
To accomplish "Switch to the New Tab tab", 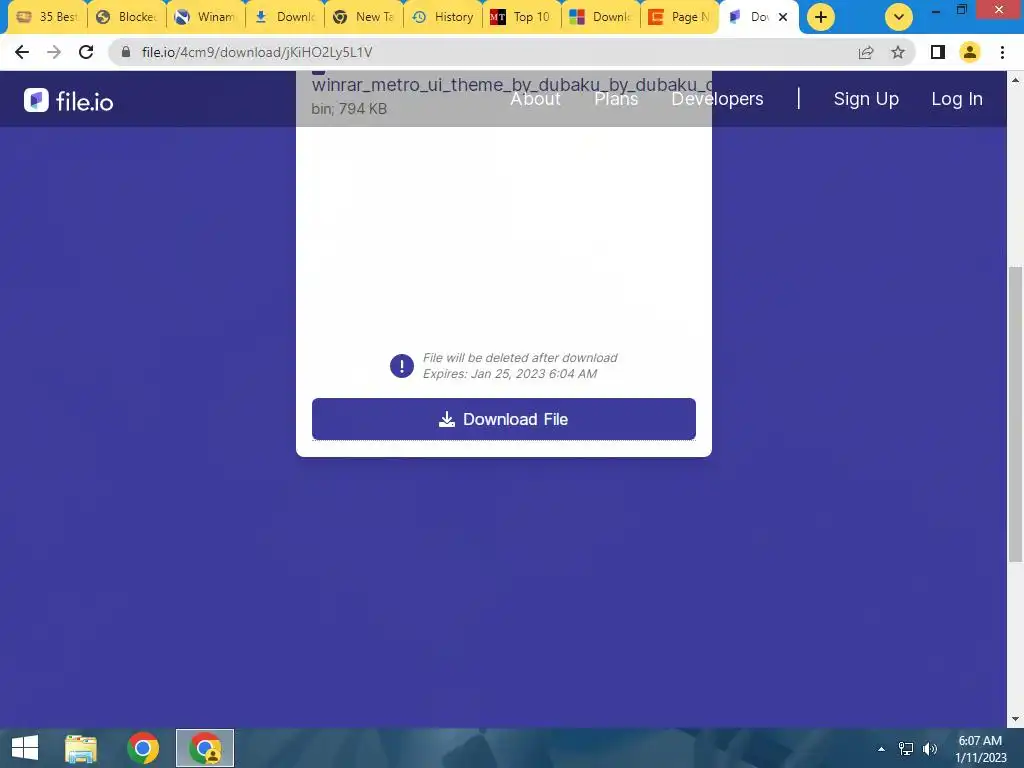I will [x=364, y=17].
